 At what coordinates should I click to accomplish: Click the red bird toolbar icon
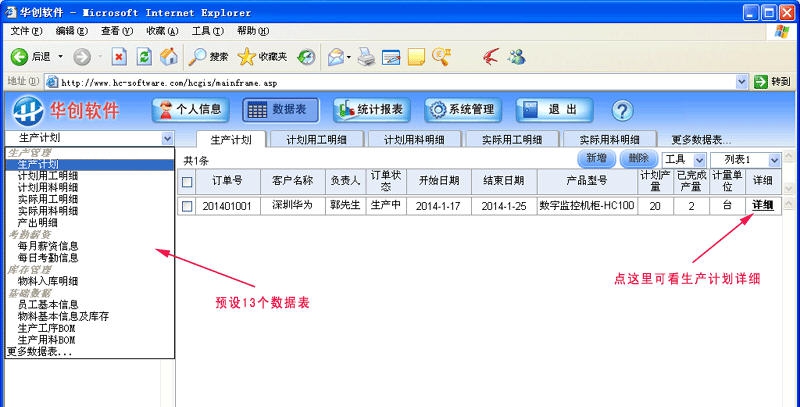tap(491, 57)
